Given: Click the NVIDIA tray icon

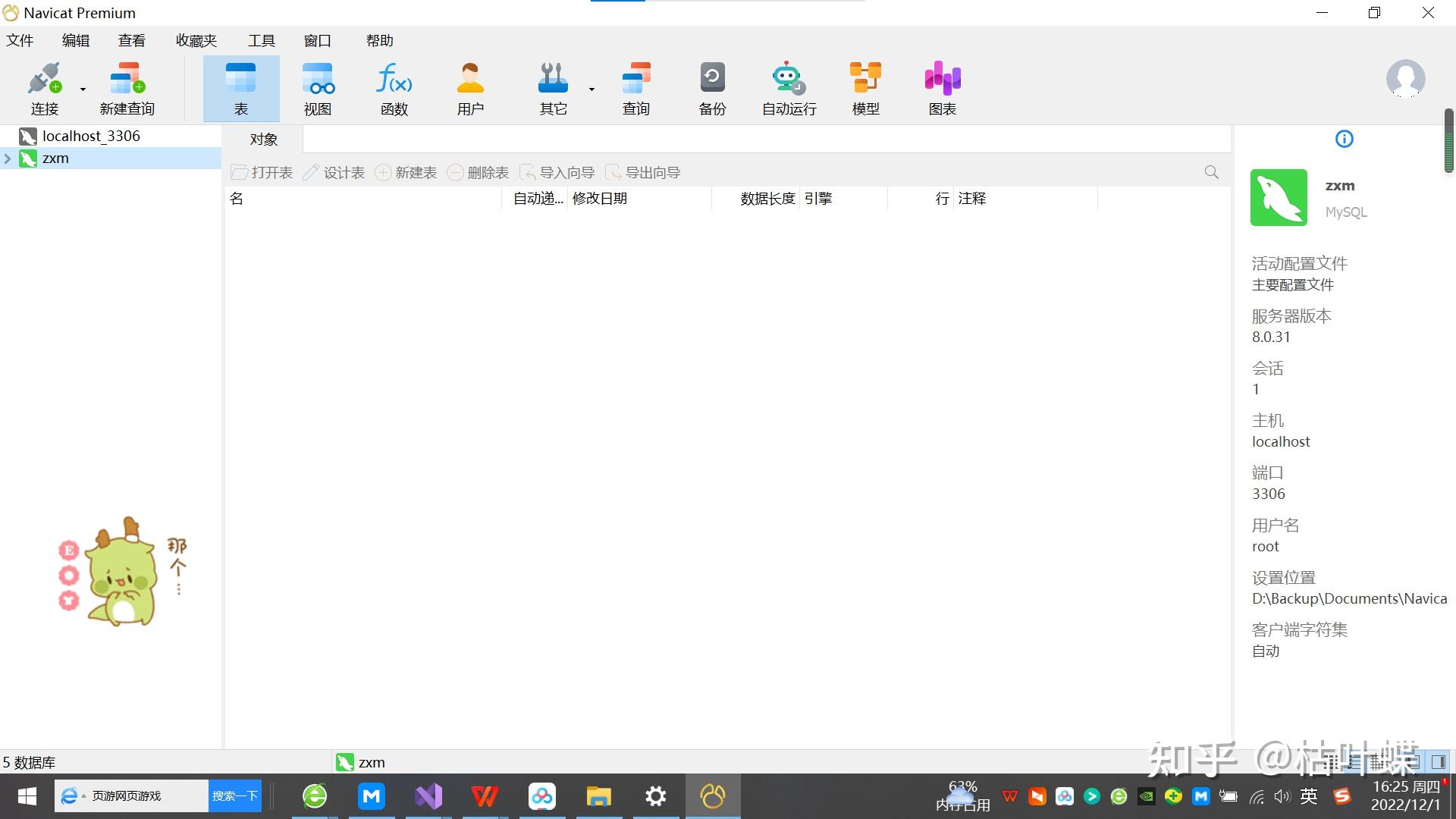Looking at the screenshot, I should 1147,796.
